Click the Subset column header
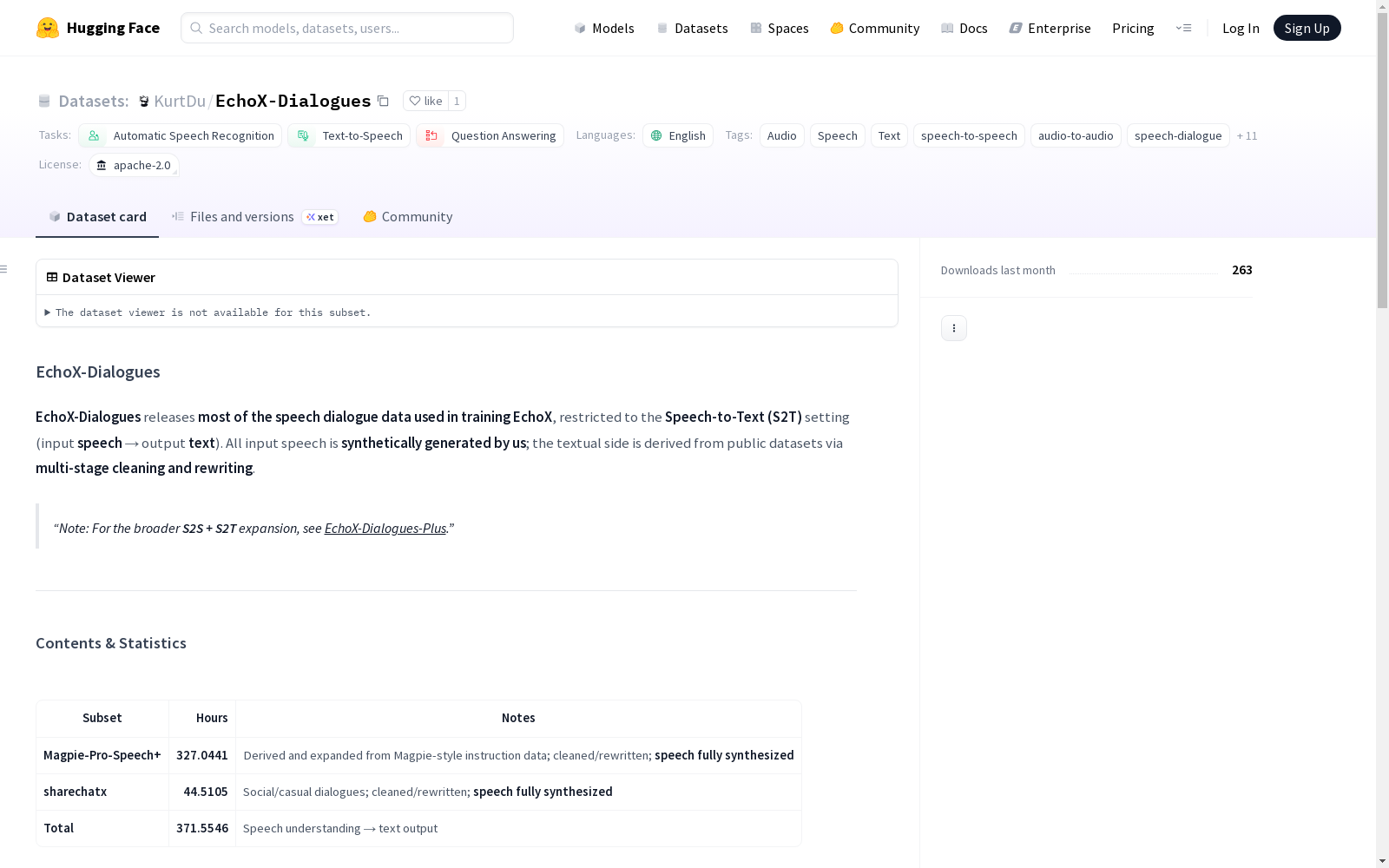Screen dimensions: 1389x868 click(x=102, y=718)
